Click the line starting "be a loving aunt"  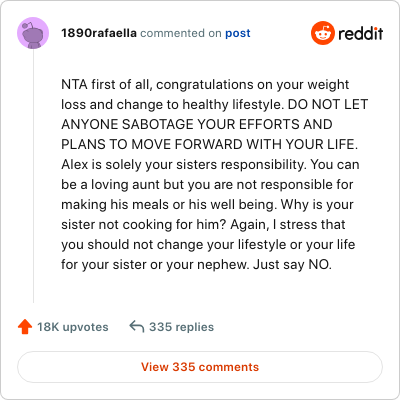207,185
